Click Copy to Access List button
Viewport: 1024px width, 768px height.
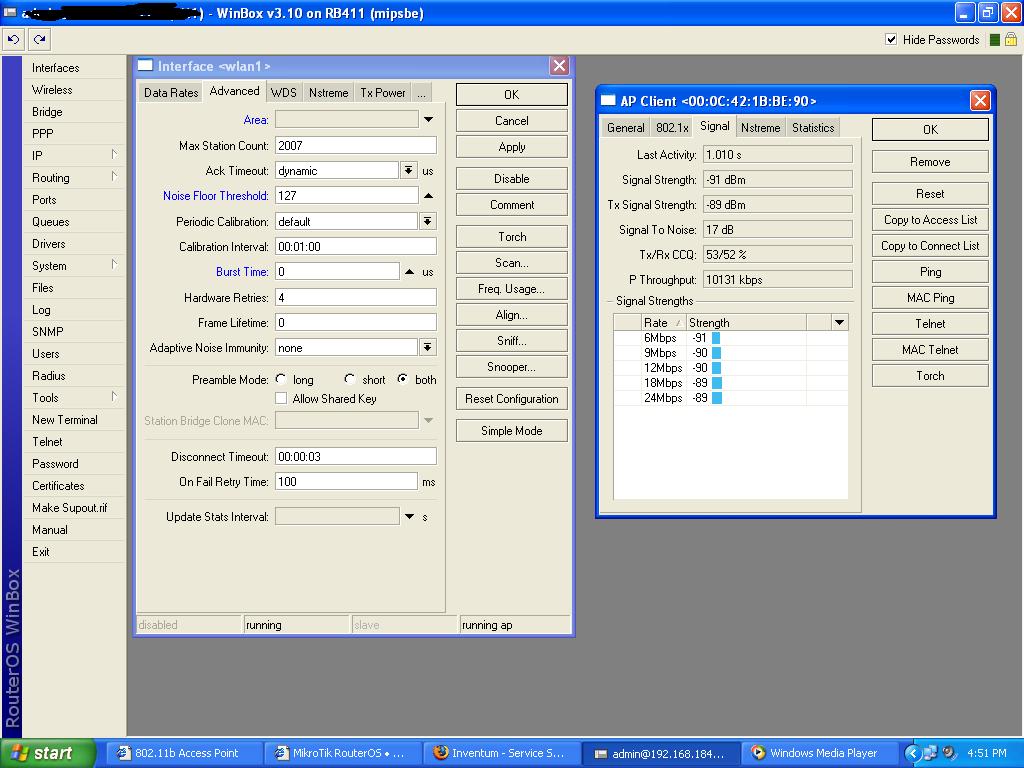point(930,220)
